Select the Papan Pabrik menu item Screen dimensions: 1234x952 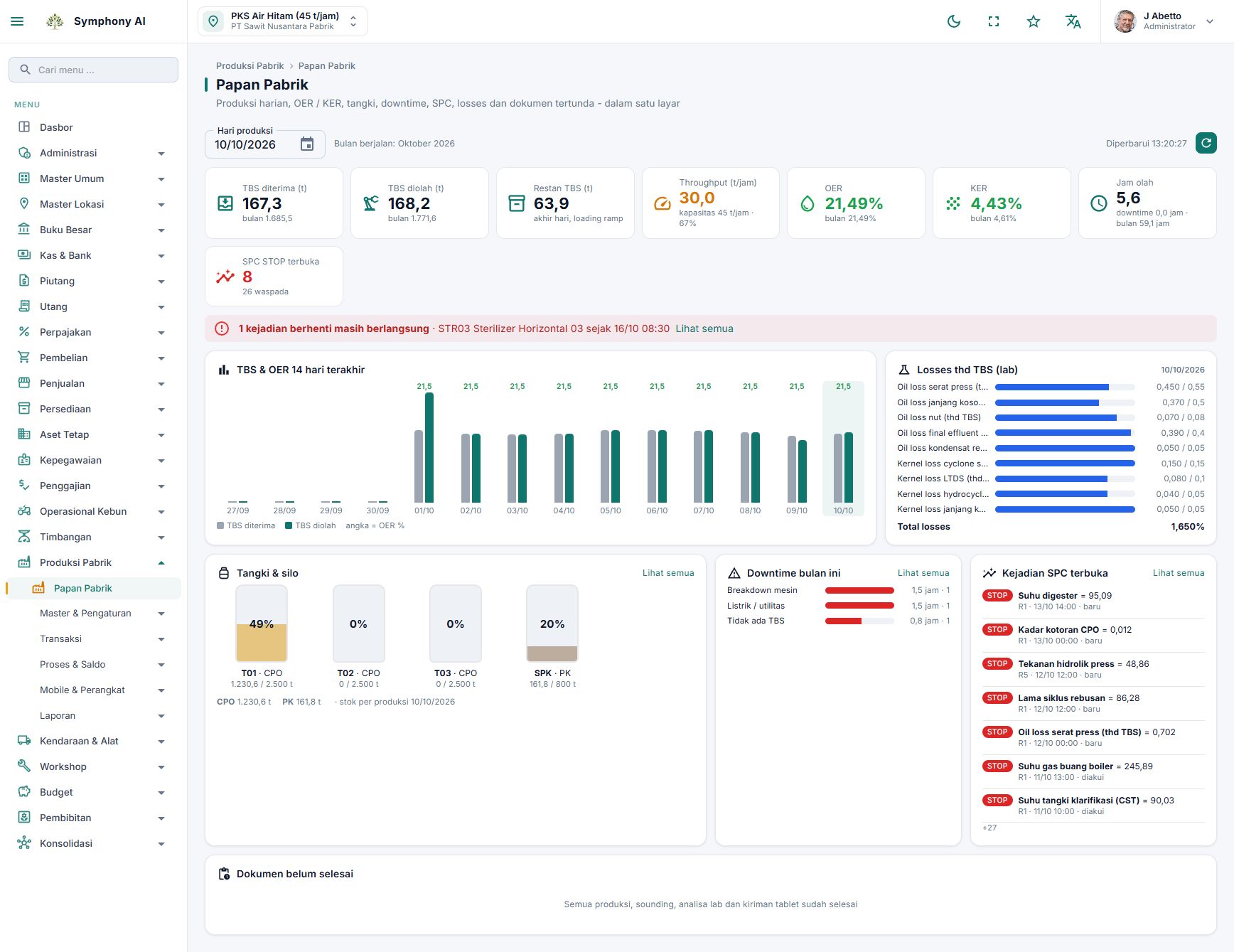tap(93, 588)
